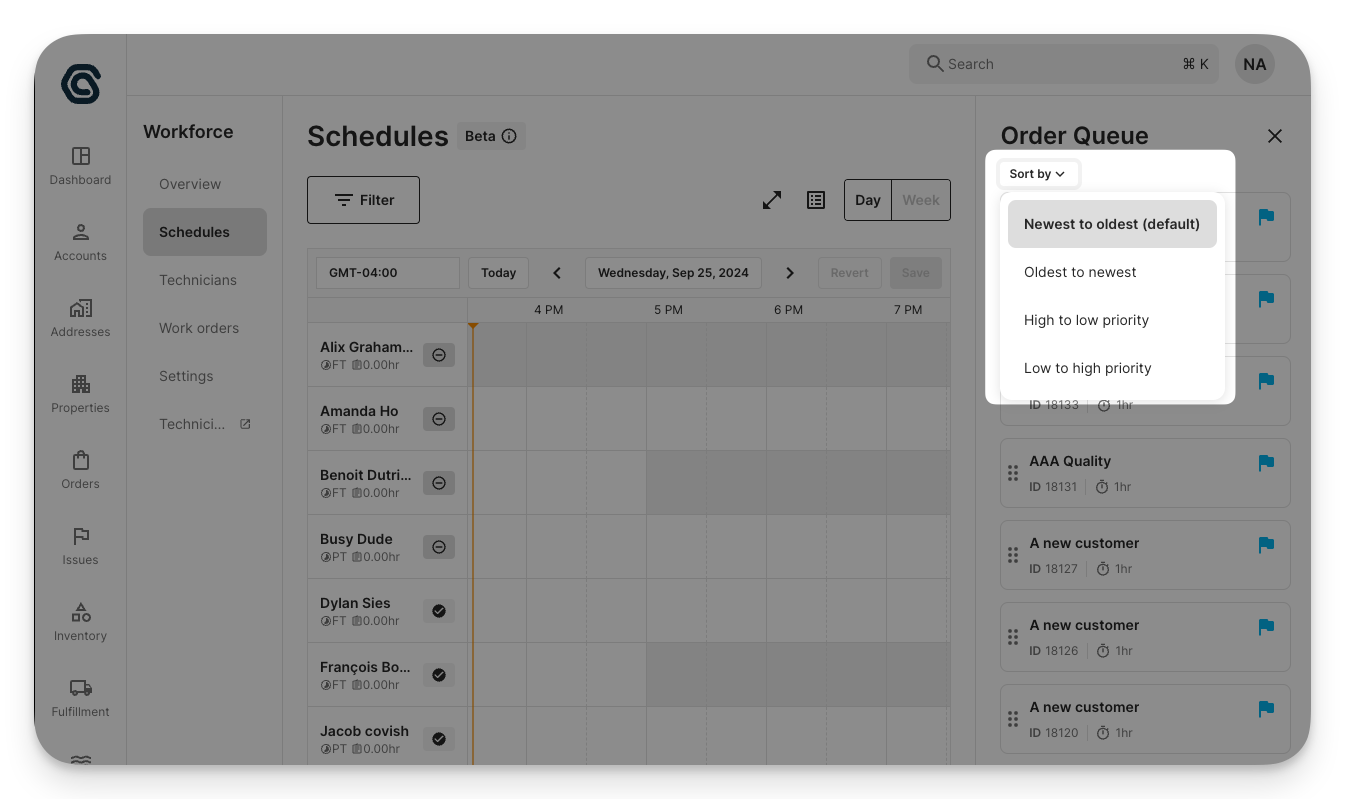The image size is (1345, 799).
Task: Toggle Amanda Ho status icon
Action: pyautogui.click(x=439, y=419)
